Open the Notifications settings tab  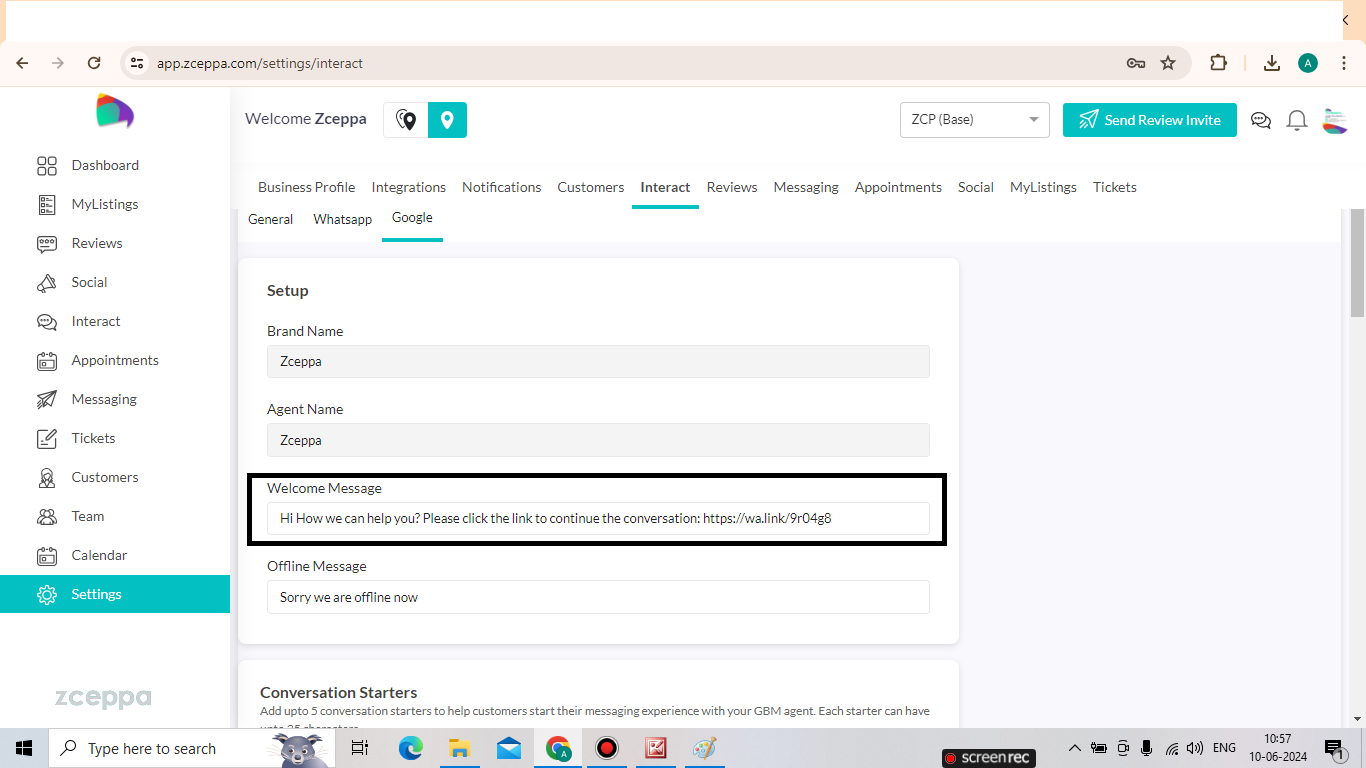tap(502, 187)
